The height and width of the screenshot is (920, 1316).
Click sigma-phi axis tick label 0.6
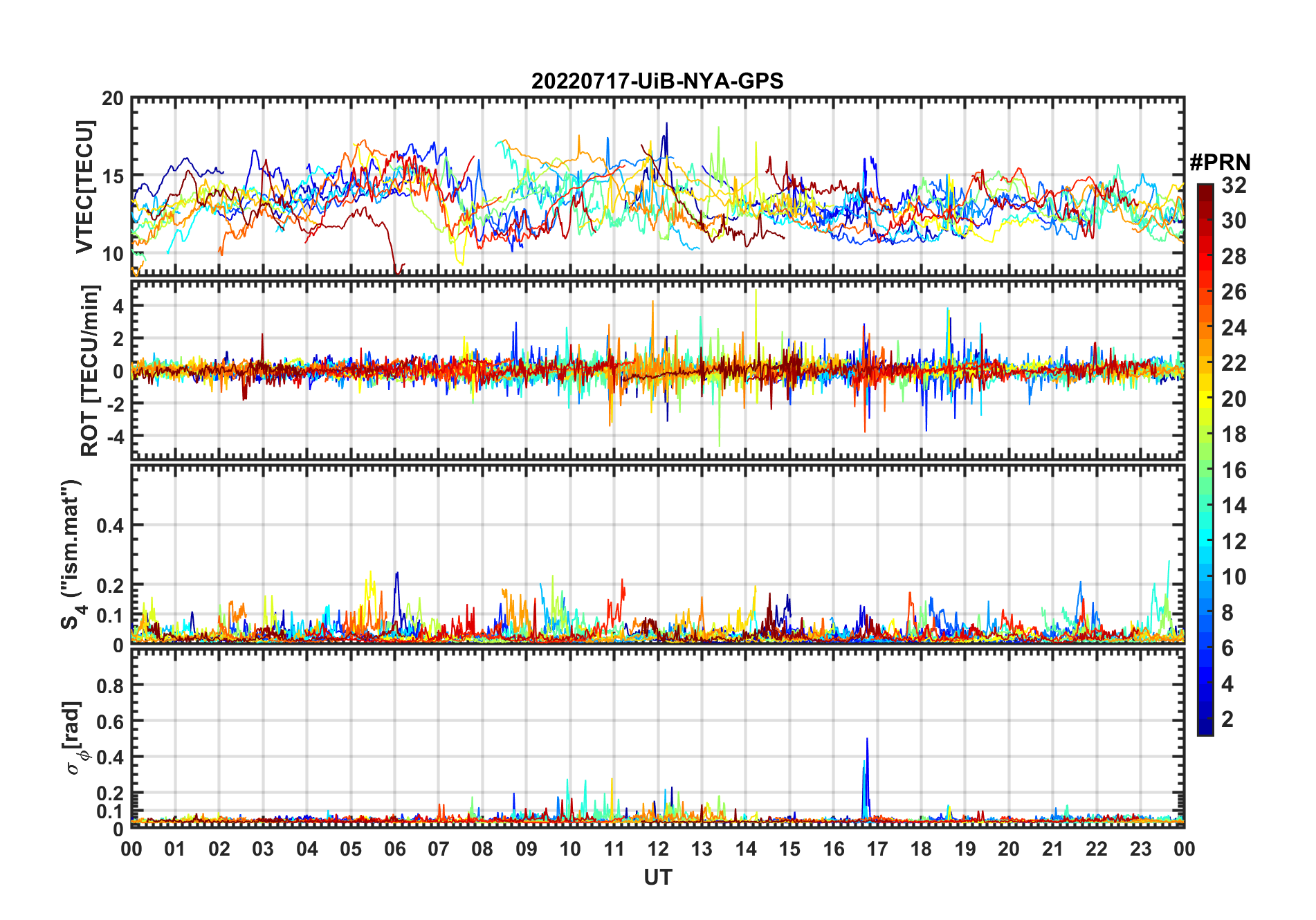coord(110,722)
